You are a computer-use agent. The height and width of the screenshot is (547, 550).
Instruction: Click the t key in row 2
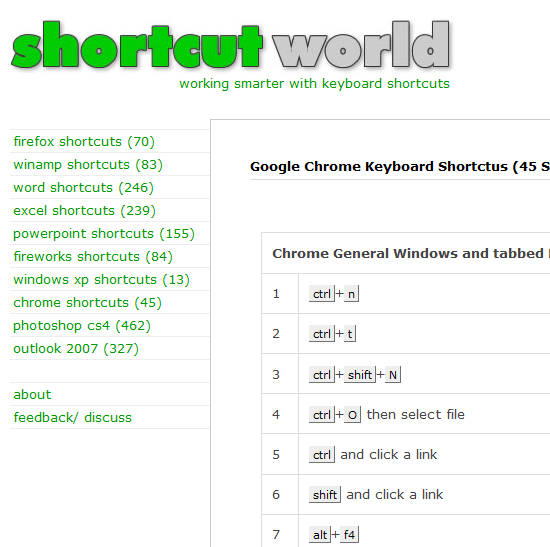coord(350,334)
